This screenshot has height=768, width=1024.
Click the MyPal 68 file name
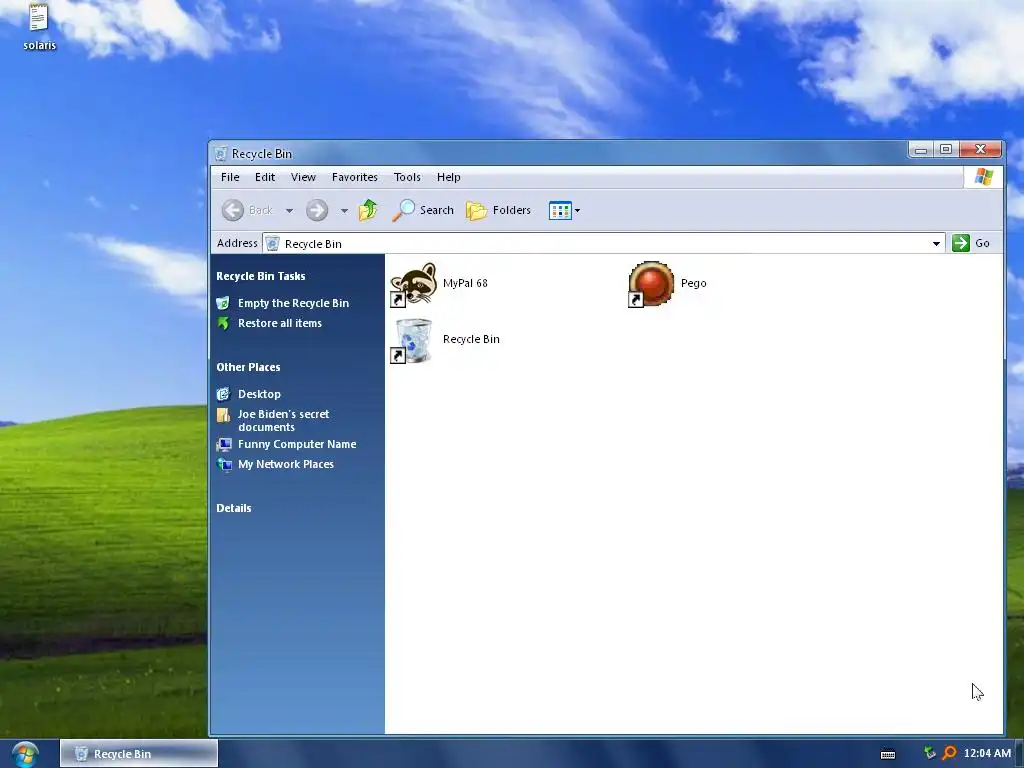pos(465,283)
